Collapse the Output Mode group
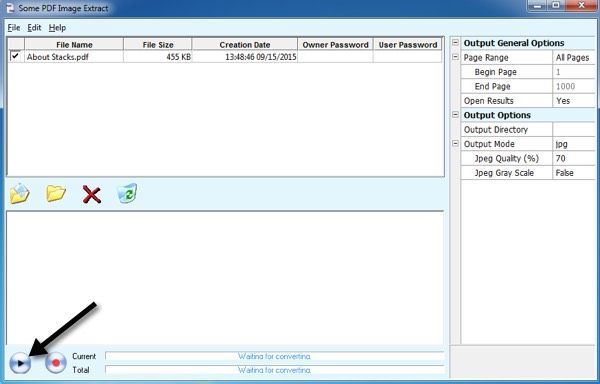Screen dimensions: 600x384 coord(455,143)
